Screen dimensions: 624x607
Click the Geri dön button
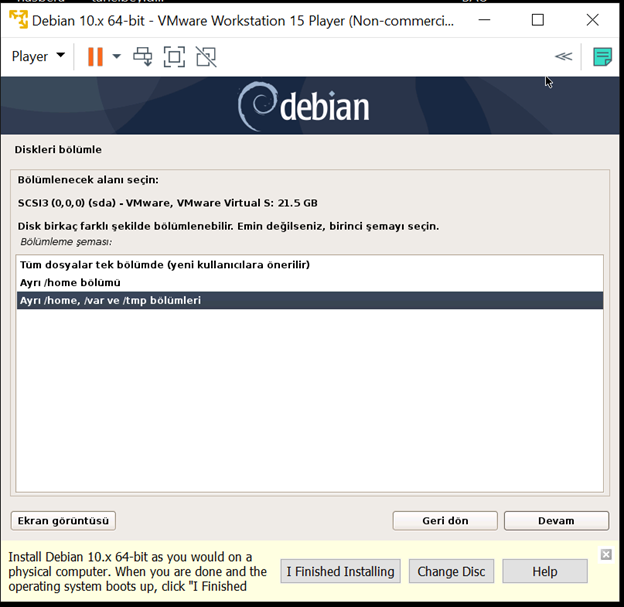click(x=445, y=521)
